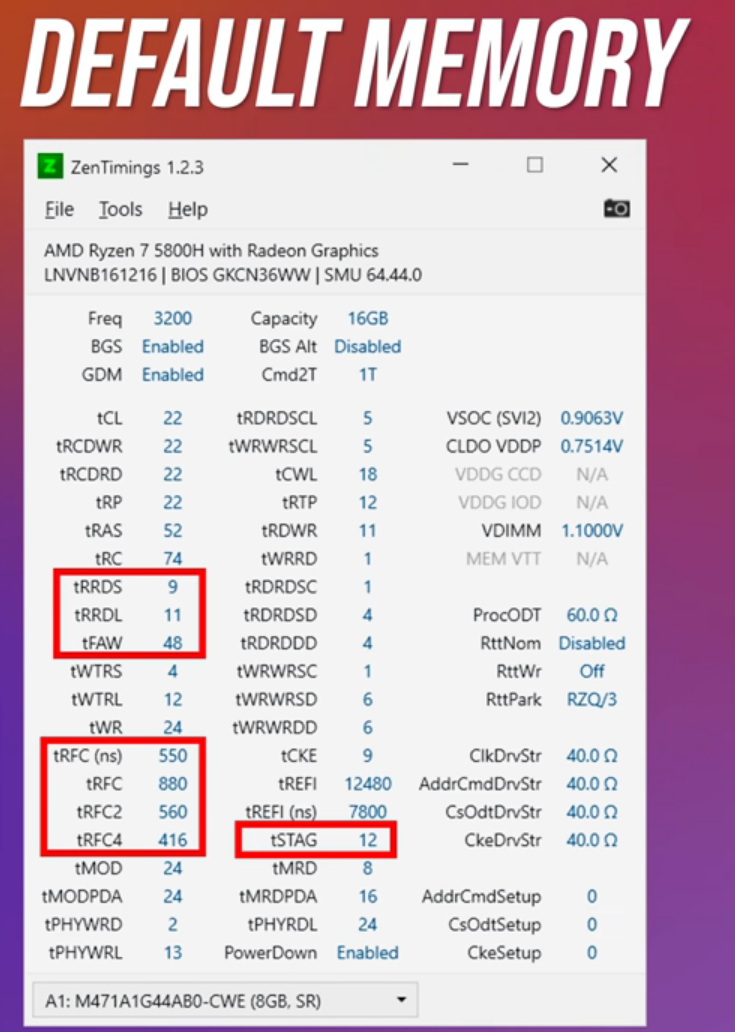Click the tRDWR value 11
Image resolution: width=735 pixels, height=1032 pixels.
pyautogui.click(x=368, y=531)
